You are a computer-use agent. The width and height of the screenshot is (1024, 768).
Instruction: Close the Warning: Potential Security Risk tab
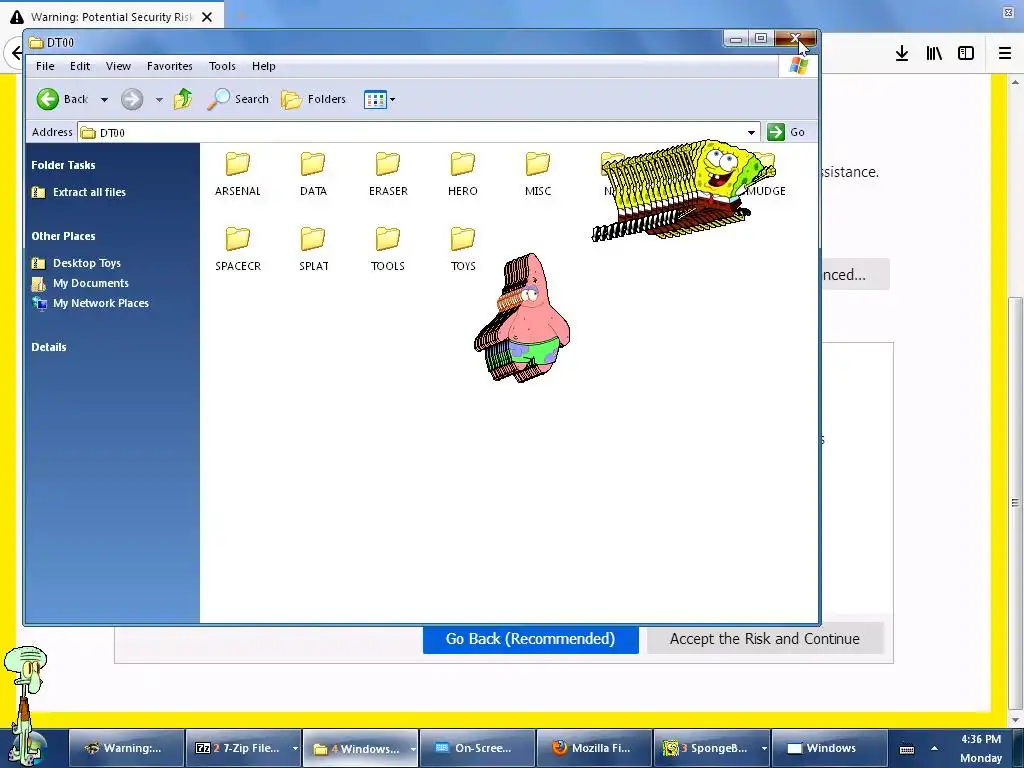click(207, 17)
